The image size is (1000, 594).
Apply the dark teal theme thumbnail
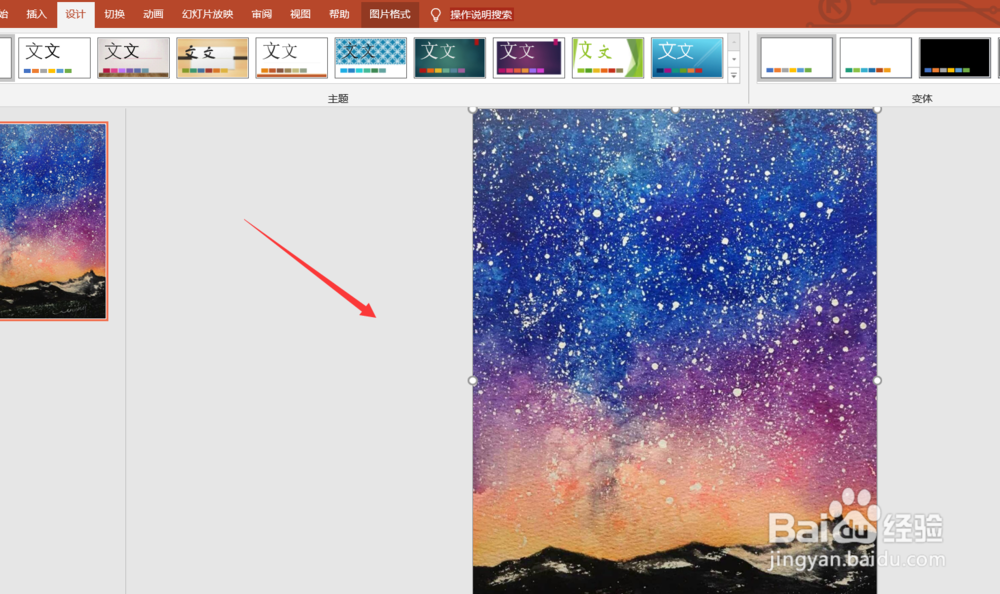450,57
